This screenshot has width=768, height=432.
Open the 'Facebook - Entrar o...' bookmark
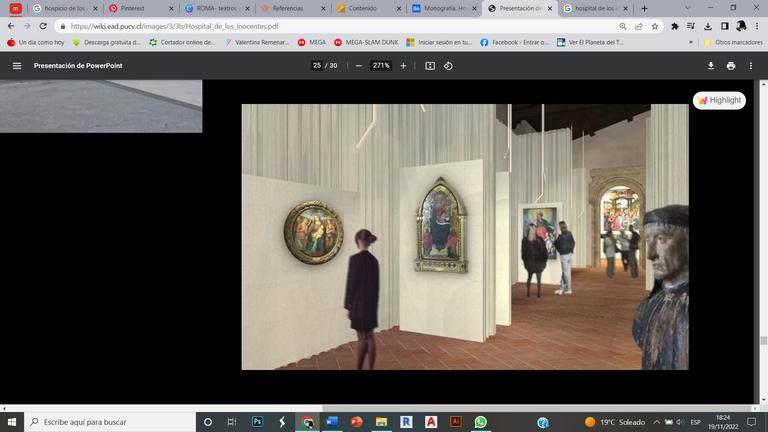tap(515, 43)
